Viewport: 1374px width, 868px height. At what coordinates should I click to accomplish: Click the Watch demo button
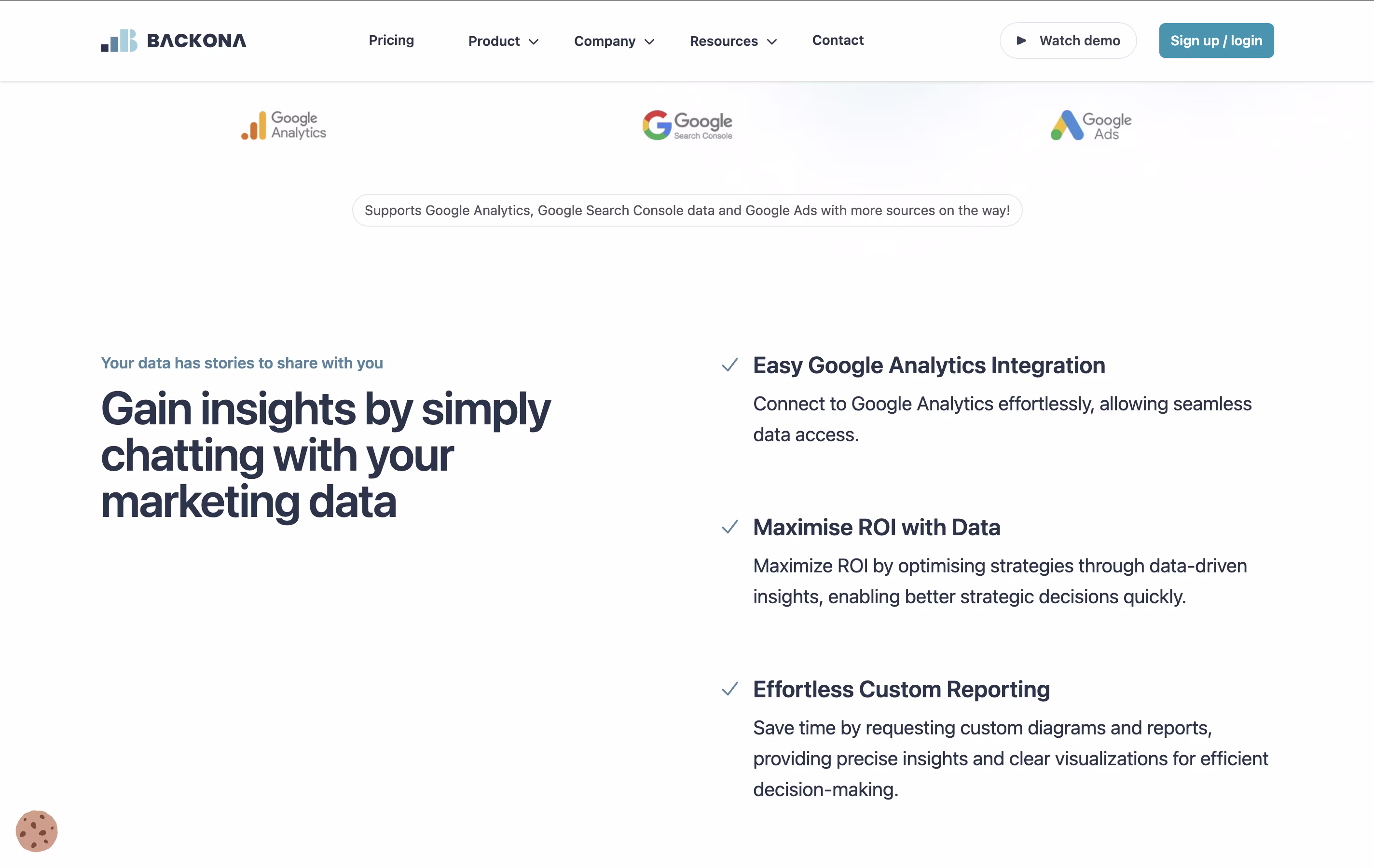click(x=1068, y=41)
